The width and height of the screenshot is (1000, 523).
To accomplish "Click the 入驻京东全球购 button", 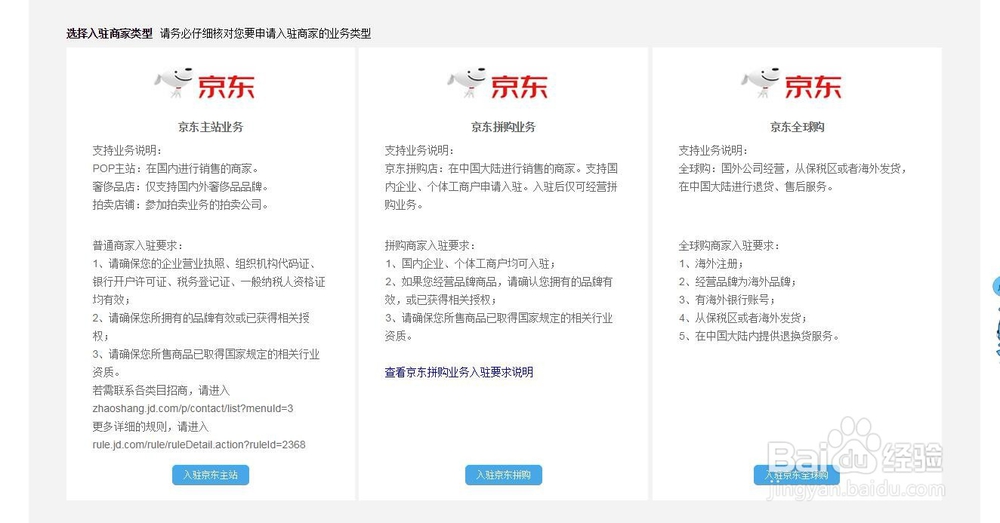I will 797,475.
